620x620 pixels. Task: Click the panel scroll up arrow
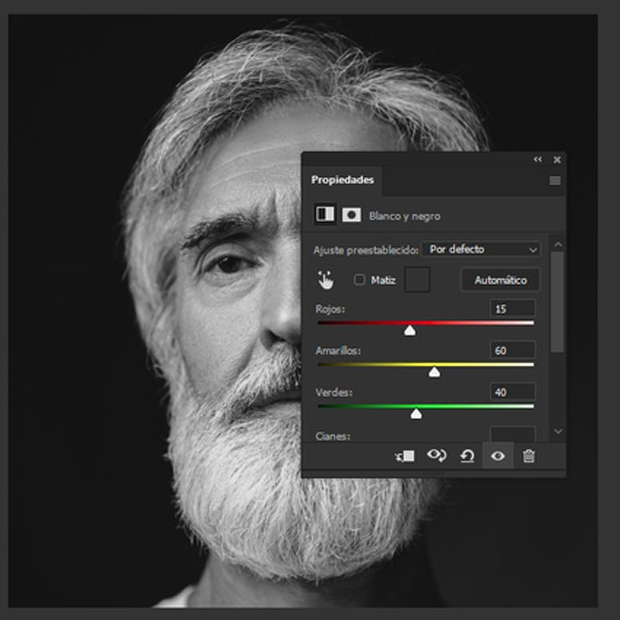point(558,245)
